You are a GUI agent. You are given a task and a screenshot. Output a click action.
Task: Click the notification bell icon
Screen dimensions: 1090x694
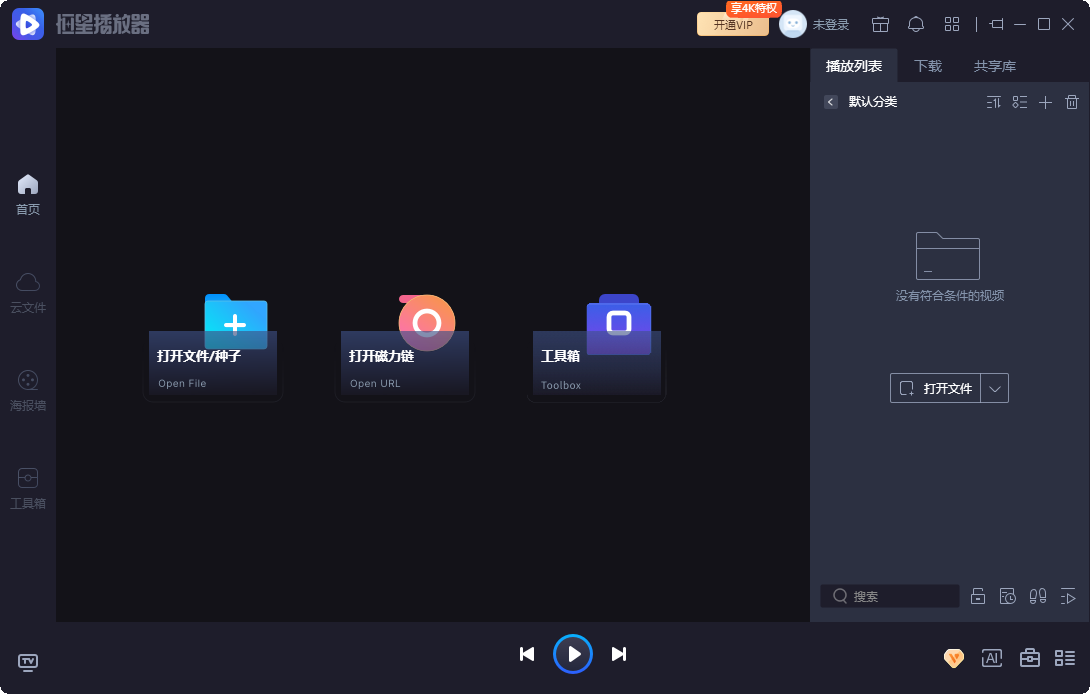click(x=916, y=24)
